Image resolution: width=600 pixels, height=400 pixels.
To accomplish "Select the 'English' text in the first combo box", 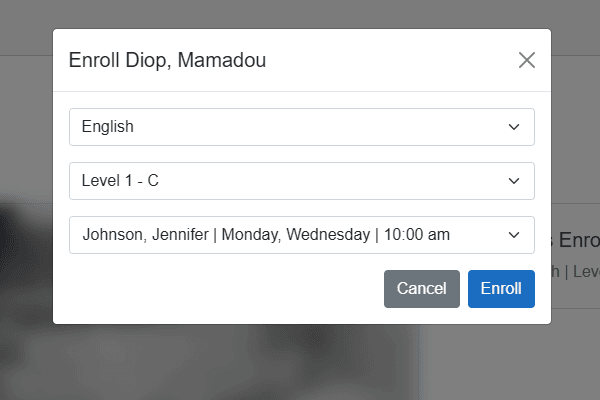I will [x=108, y=127].
